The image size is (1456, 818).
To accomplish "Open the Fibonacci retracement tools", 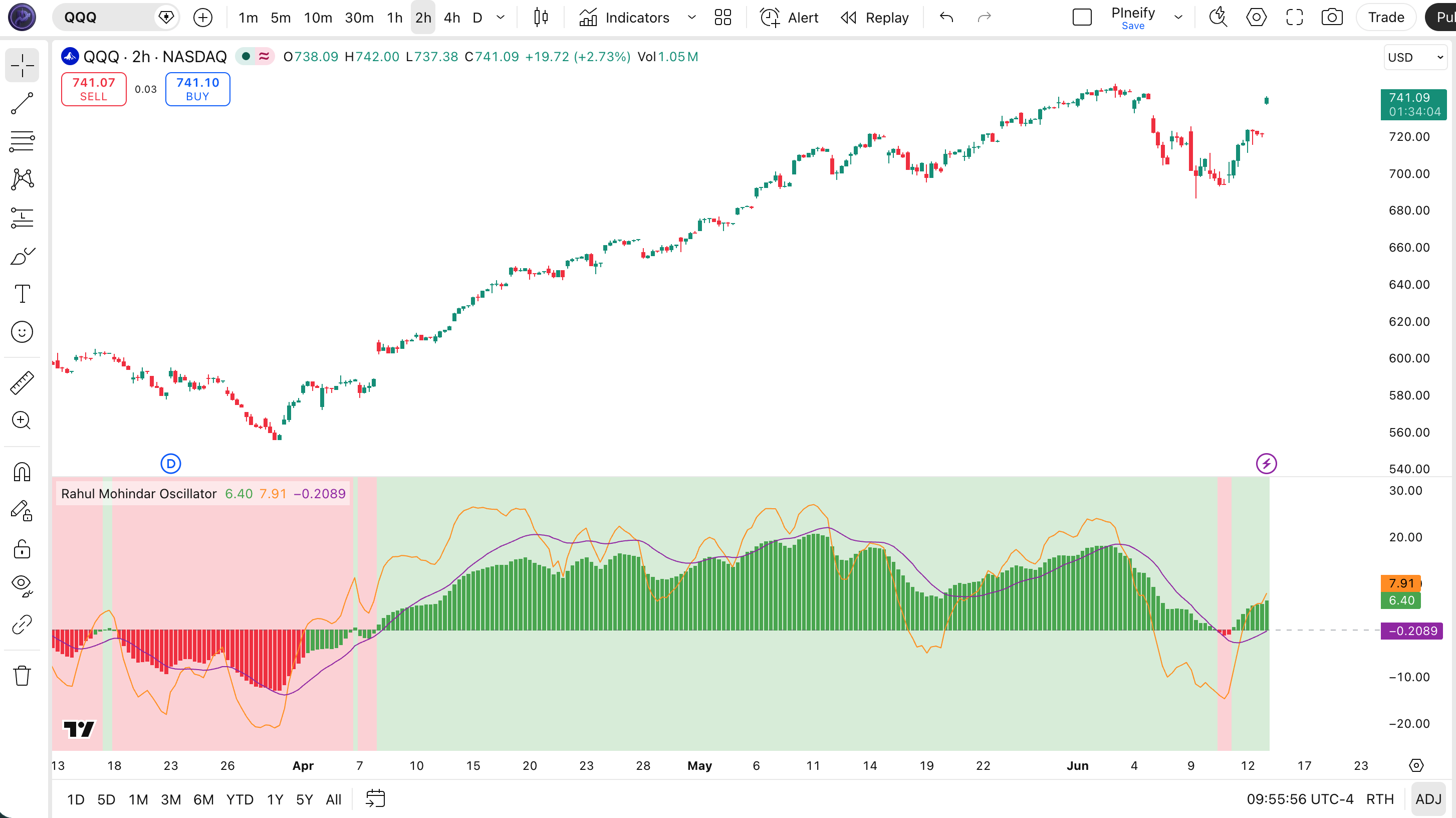I will pyautogui.click(x=22, y=141).
